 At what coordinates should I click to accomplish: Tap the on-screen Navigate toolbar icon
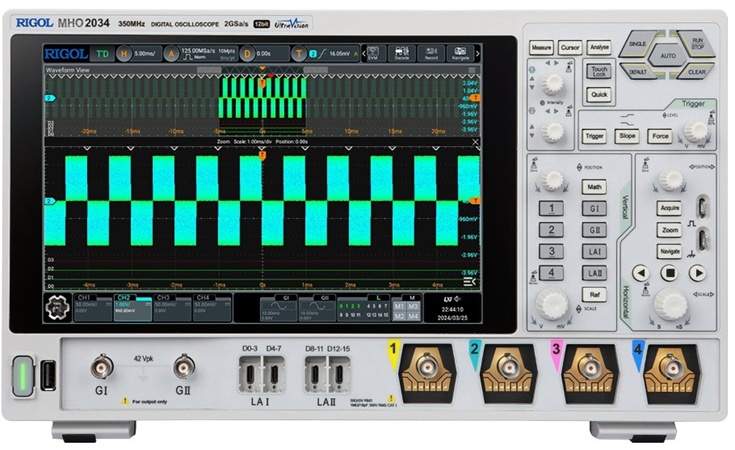(460, 53)
